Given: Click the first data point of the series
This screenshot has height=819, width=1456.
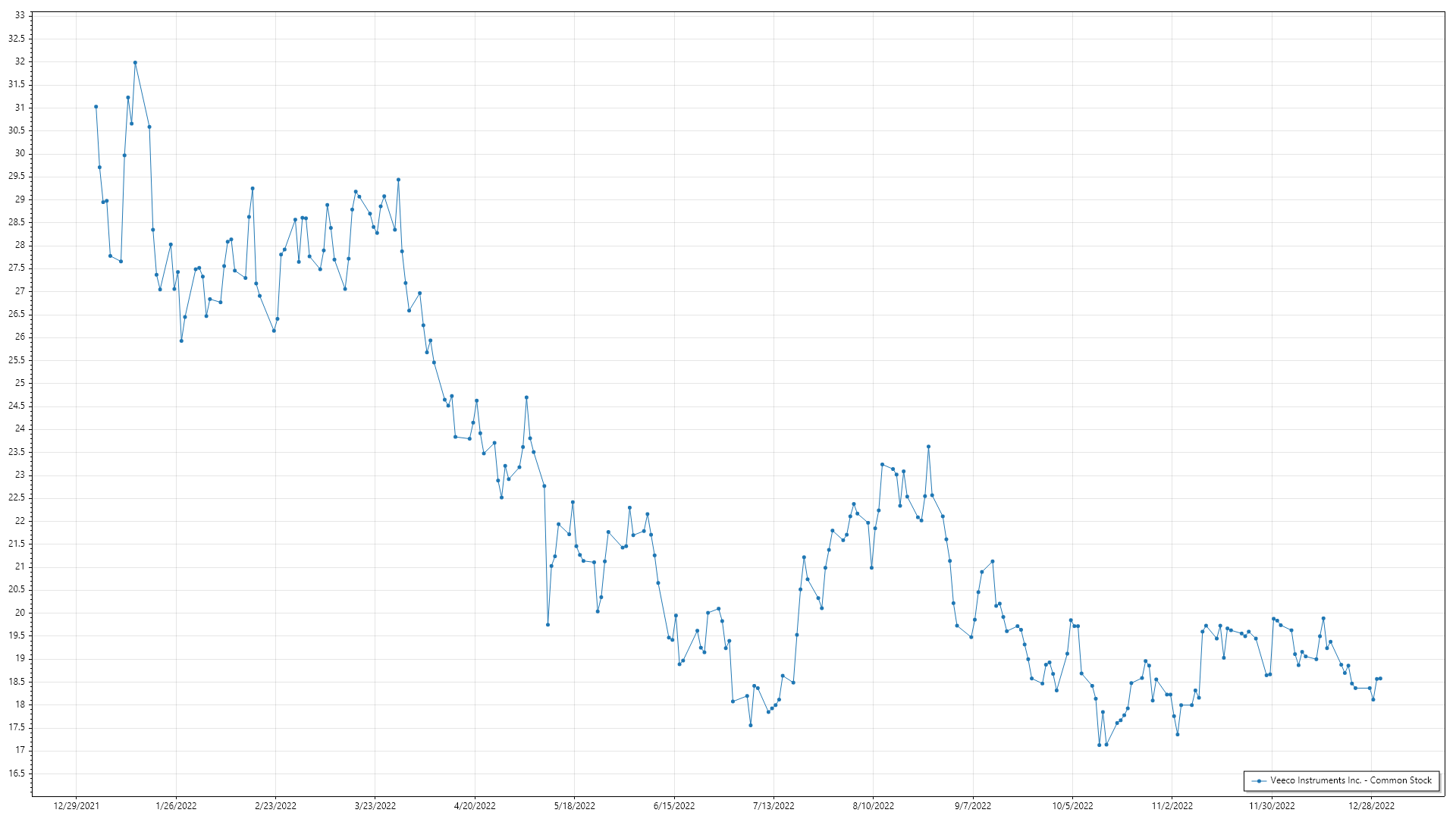Looking at the screenshot, I should click(x=96, y=107).
